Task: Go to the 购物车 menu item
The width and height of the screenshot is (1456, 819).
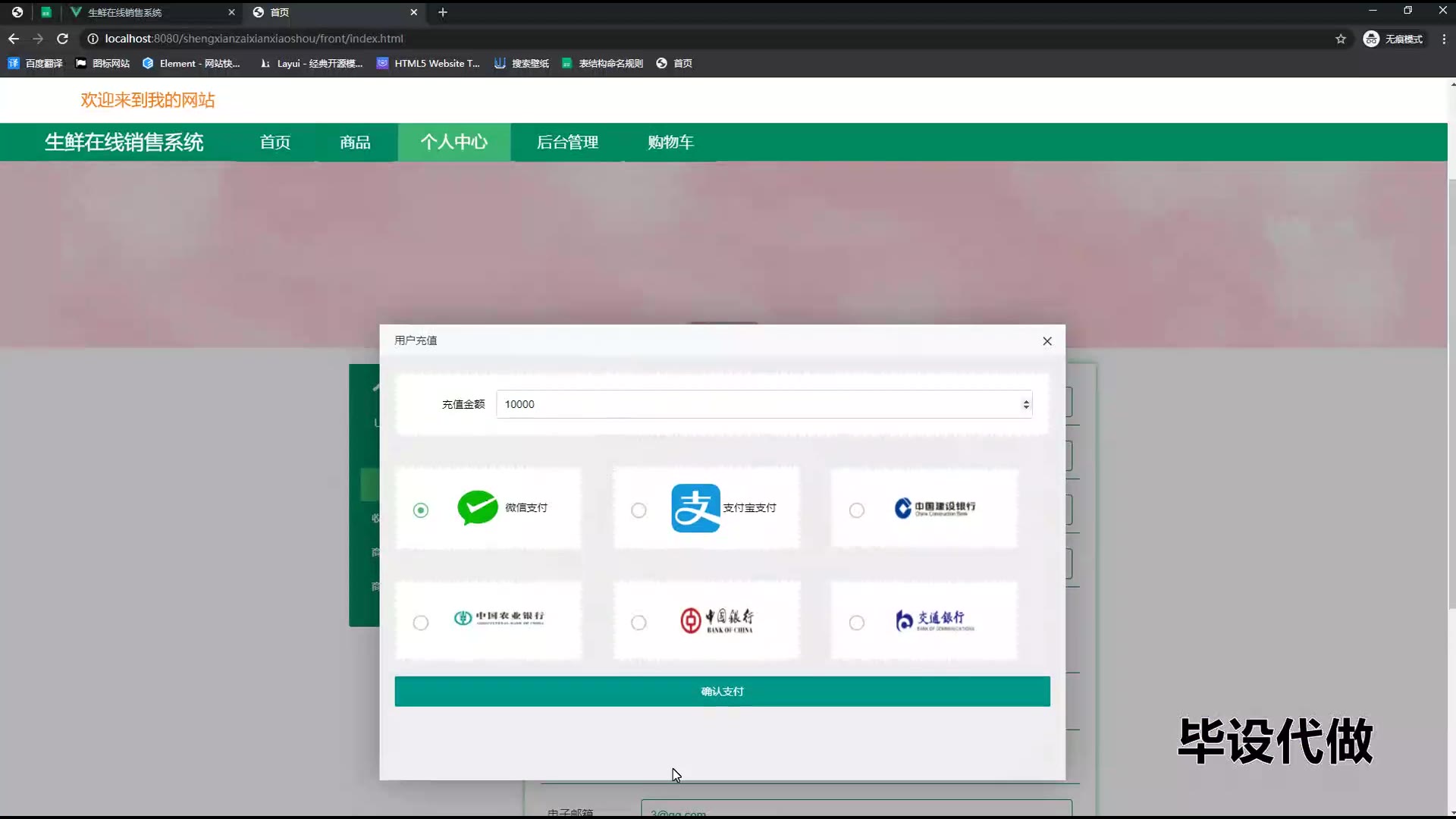Action: point(670,143)
